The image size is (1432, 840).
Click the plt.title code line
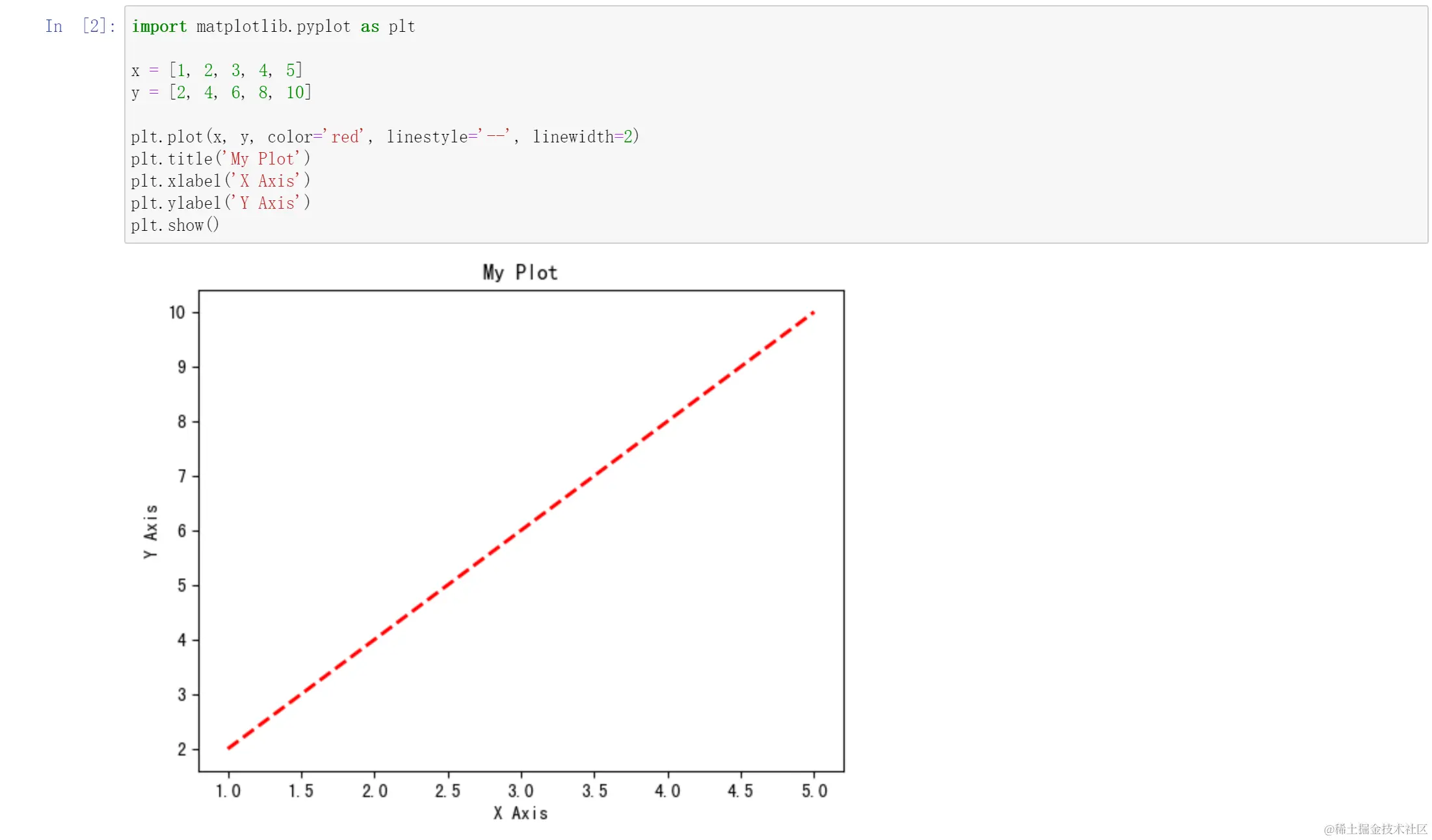(220, 159)
